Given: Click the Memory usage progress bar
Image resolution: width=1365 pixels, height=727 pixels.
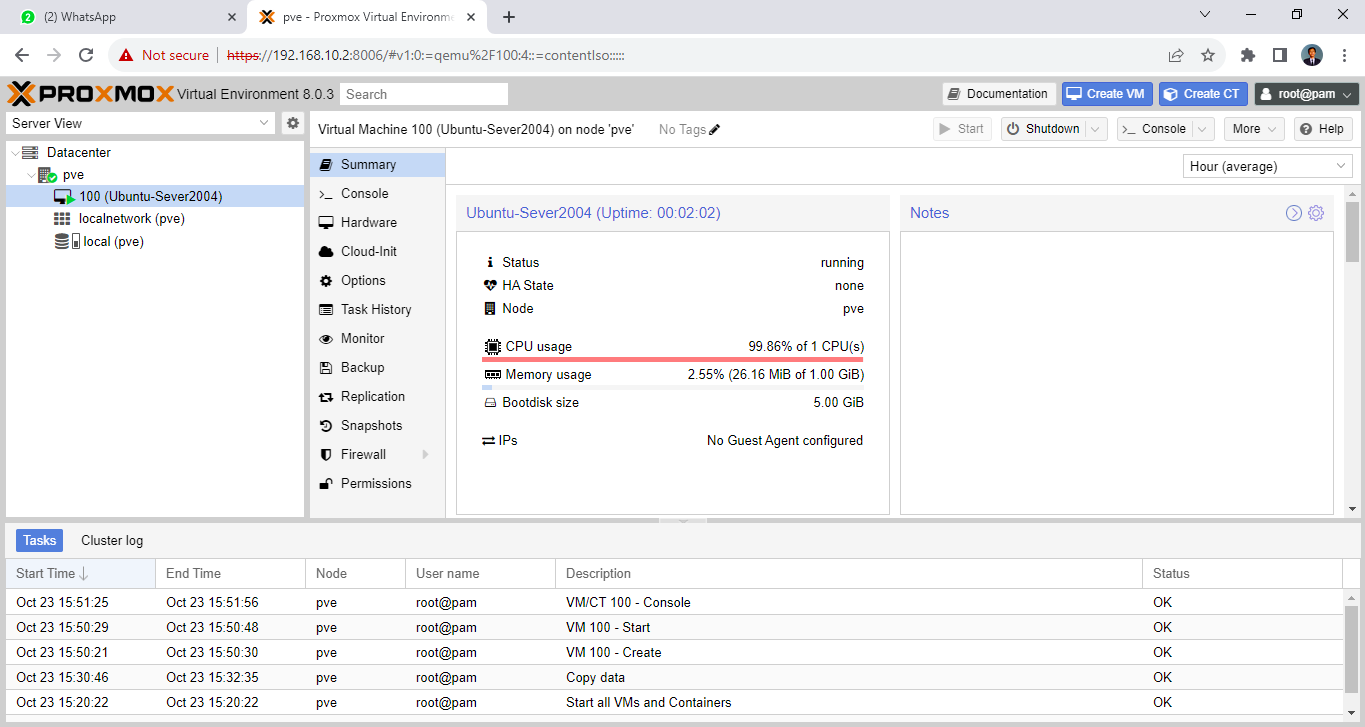Looking at the screenshot, I should point(672,387).
